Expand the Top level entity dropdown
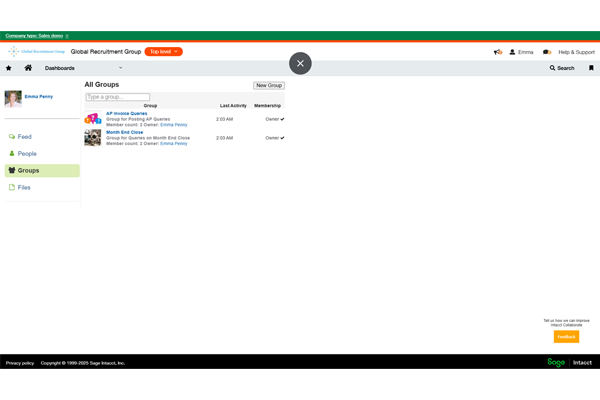The image size is (600, 400). point(163,51)
